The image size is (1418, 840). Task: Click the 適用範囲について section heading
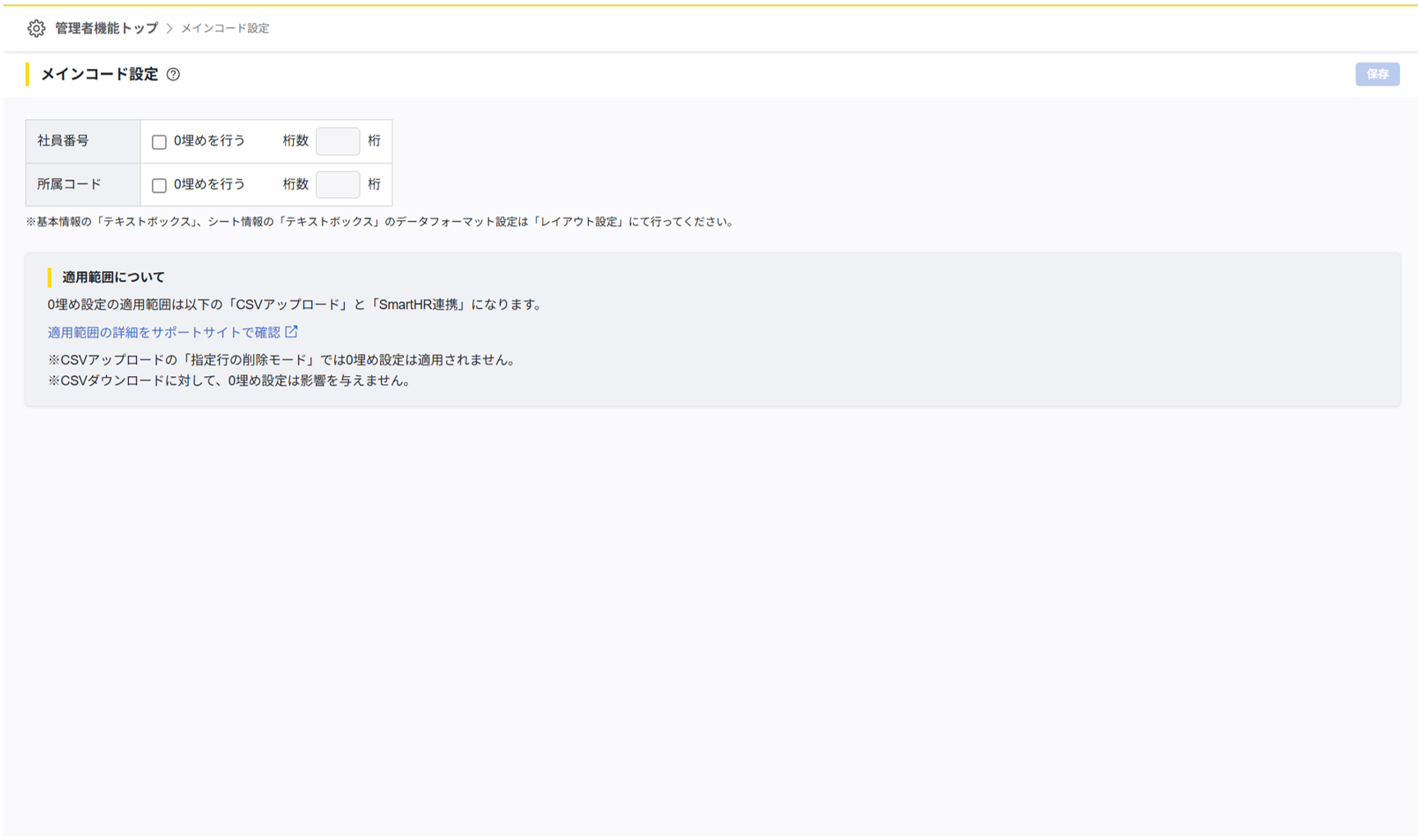(113, 278)
